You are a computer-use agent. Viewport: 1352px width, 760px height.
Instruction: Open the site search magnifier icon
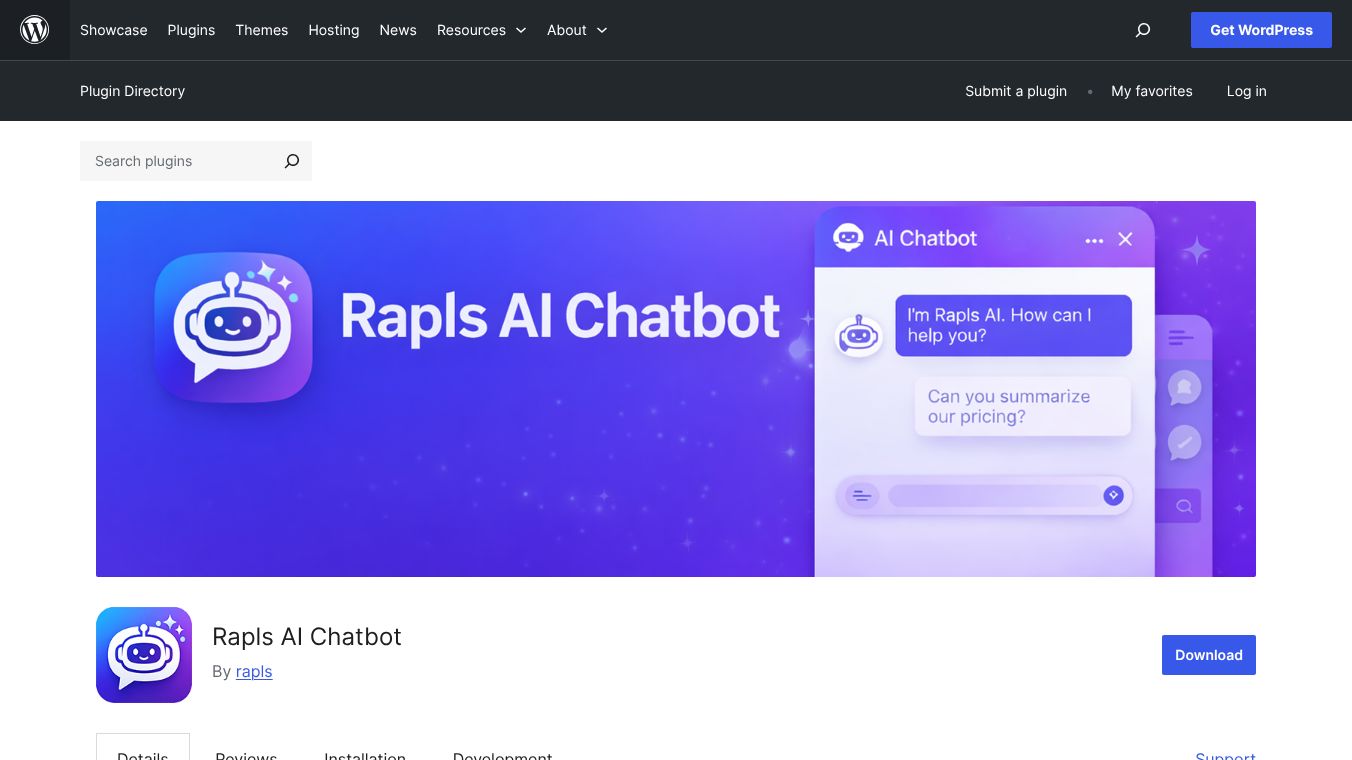tap(1143, 30)
